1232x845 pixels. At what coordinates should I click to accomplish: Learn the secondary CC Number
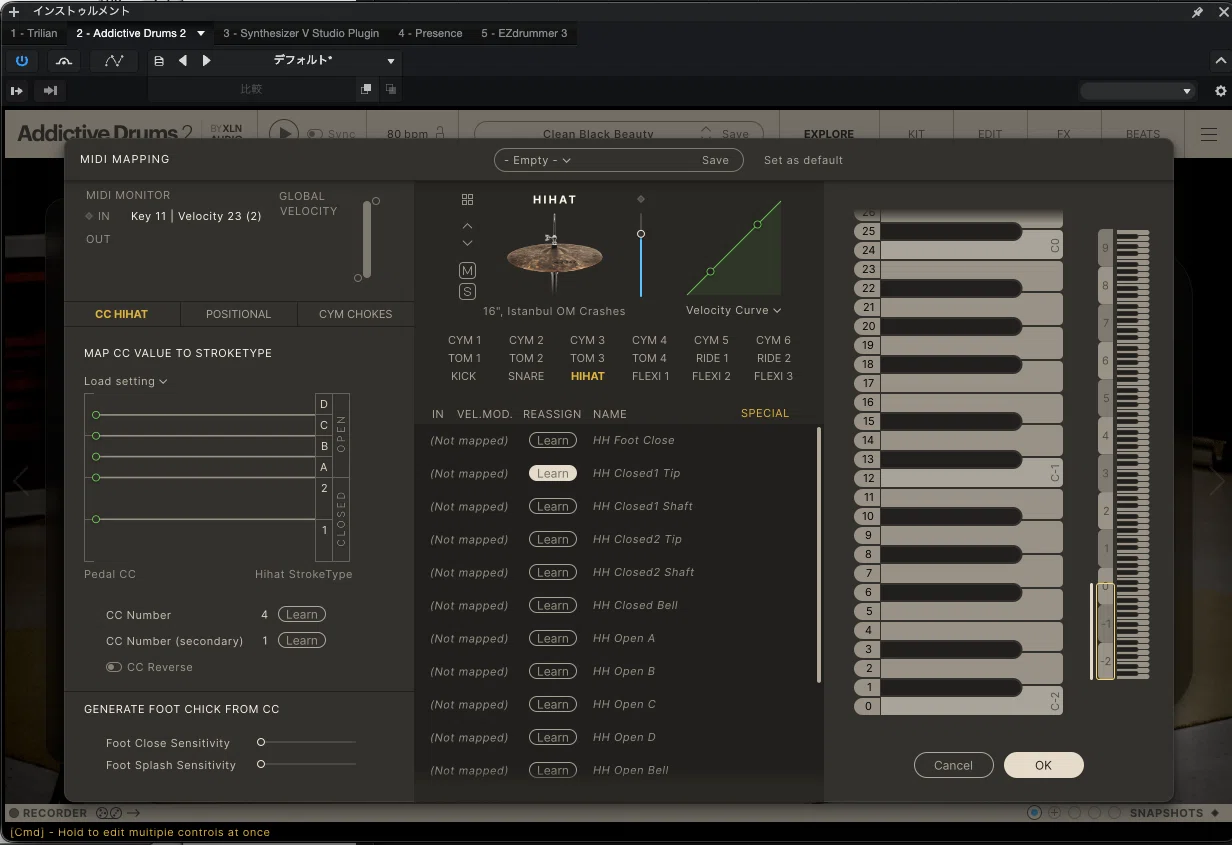[x=302, y=641]
